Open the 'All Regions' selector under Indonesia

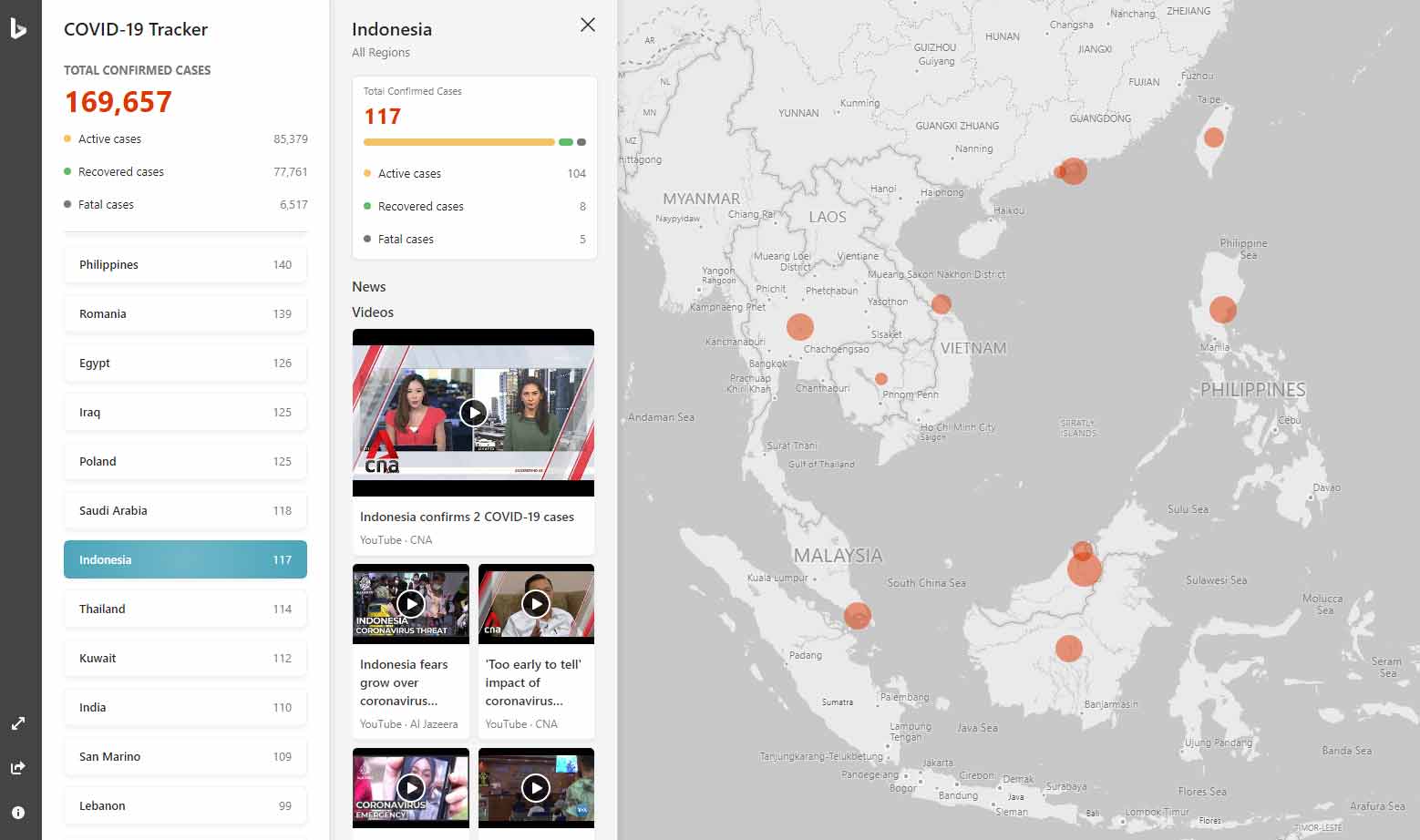381,52
